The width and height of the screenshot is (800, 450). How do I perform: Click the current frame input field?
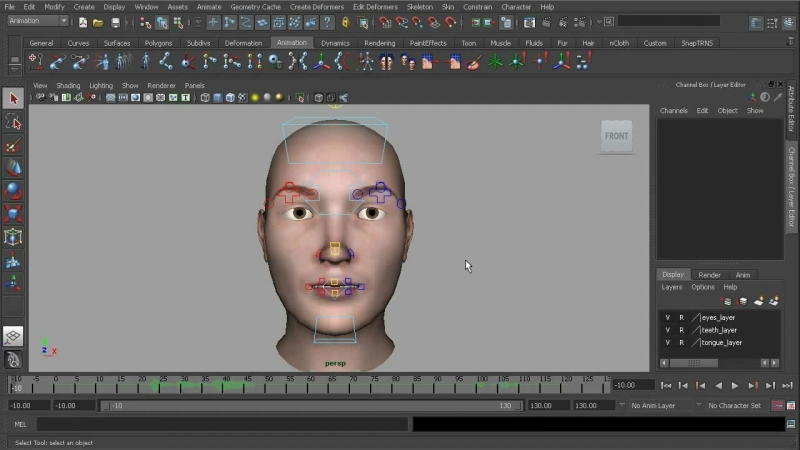pyautogui.click(x=633, y=385)
